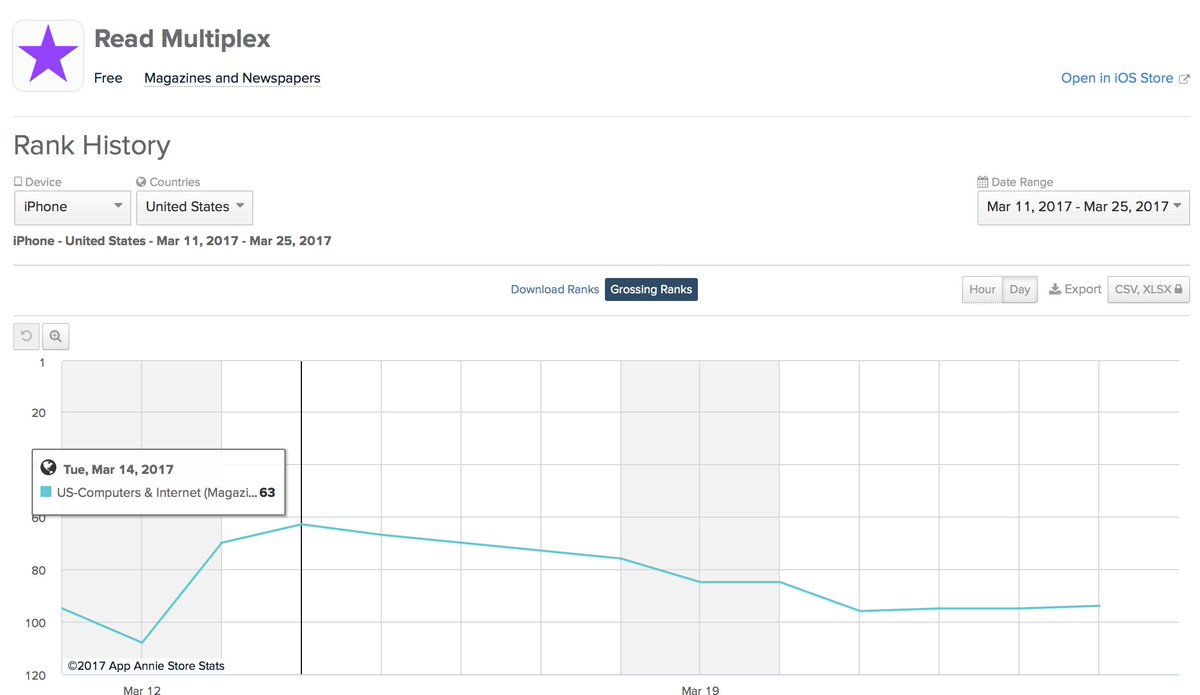Click the Mar 19 x-axis label

(x=700, y=690)
